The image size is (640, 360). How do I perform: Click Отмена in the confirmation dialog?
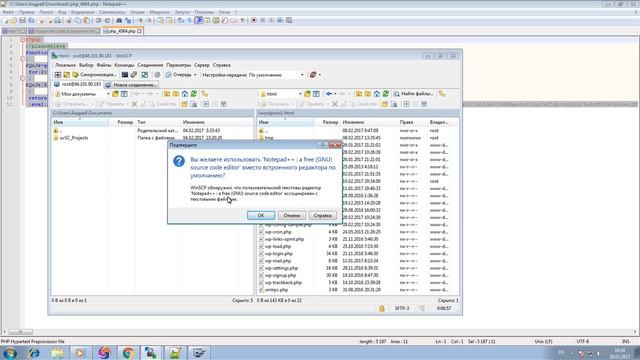[291, 215]
